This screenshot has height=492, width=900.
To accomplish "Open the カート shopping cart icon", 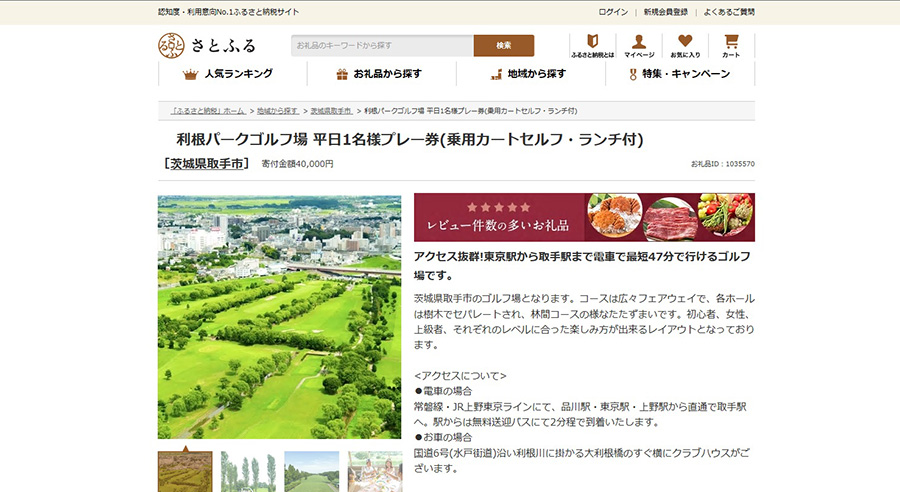I will pos(731,46).
